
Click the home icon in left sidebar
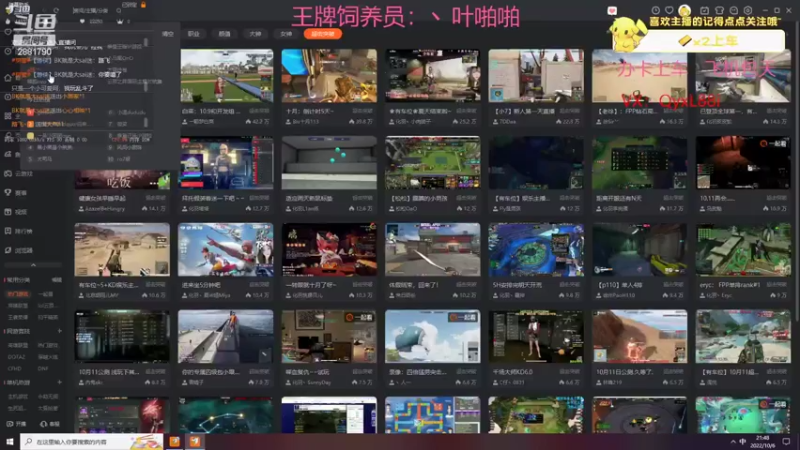[x=8, y=78]
